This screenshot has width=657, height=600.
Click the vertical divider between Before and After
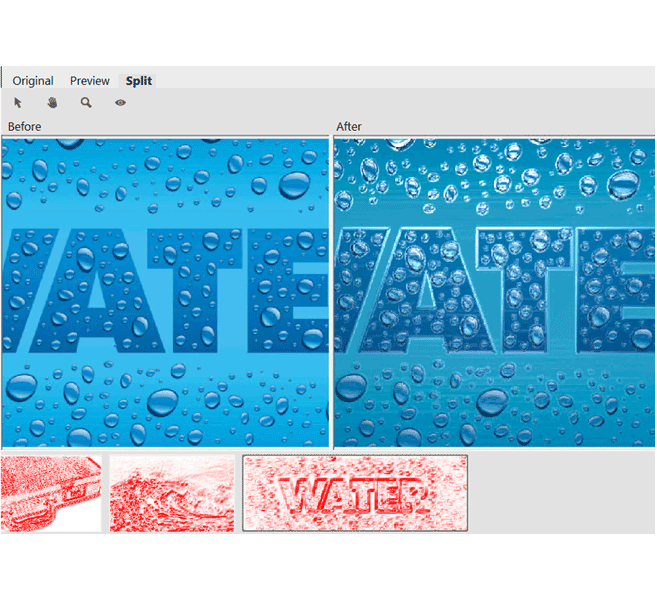click(x=331, y=292)
